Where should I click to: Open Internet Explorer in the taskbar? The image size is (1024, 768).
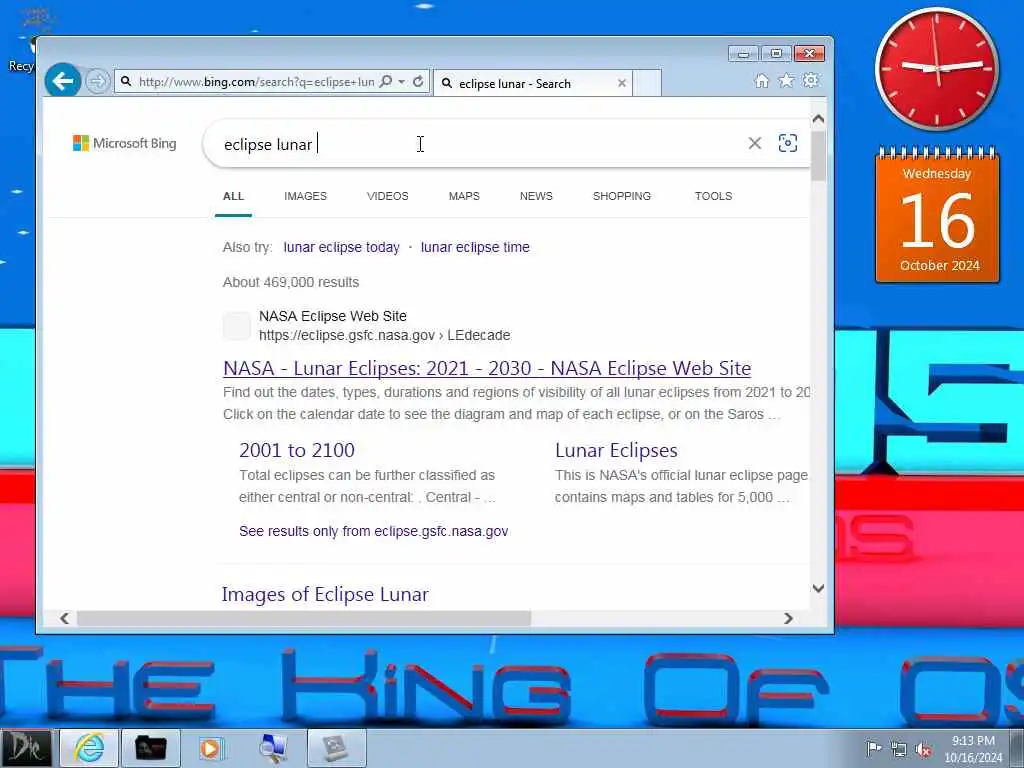pyautogui.click(x=89, y=748)
